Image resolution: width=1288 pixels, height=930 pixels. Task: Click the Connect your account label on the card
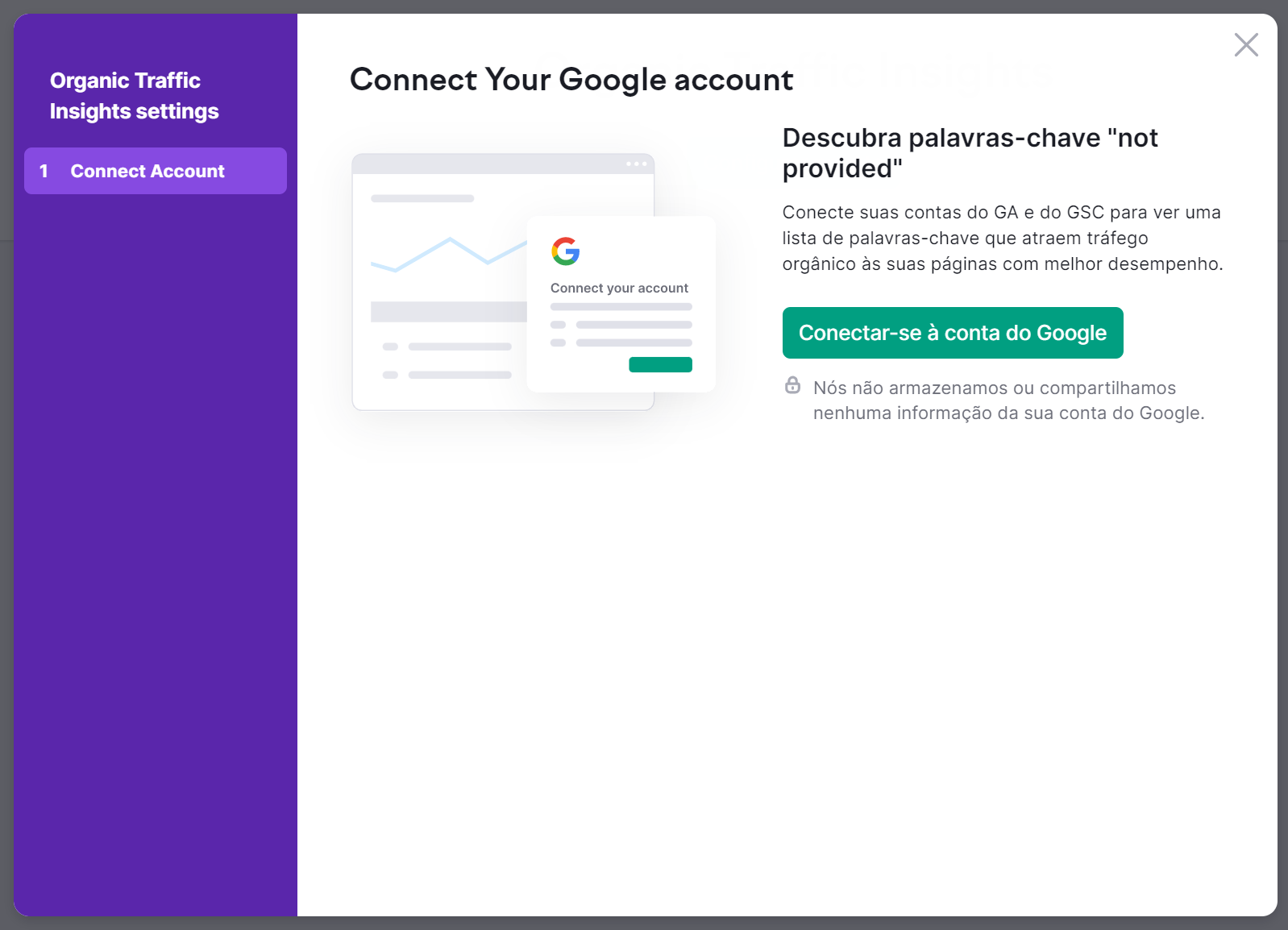[618, 288]
